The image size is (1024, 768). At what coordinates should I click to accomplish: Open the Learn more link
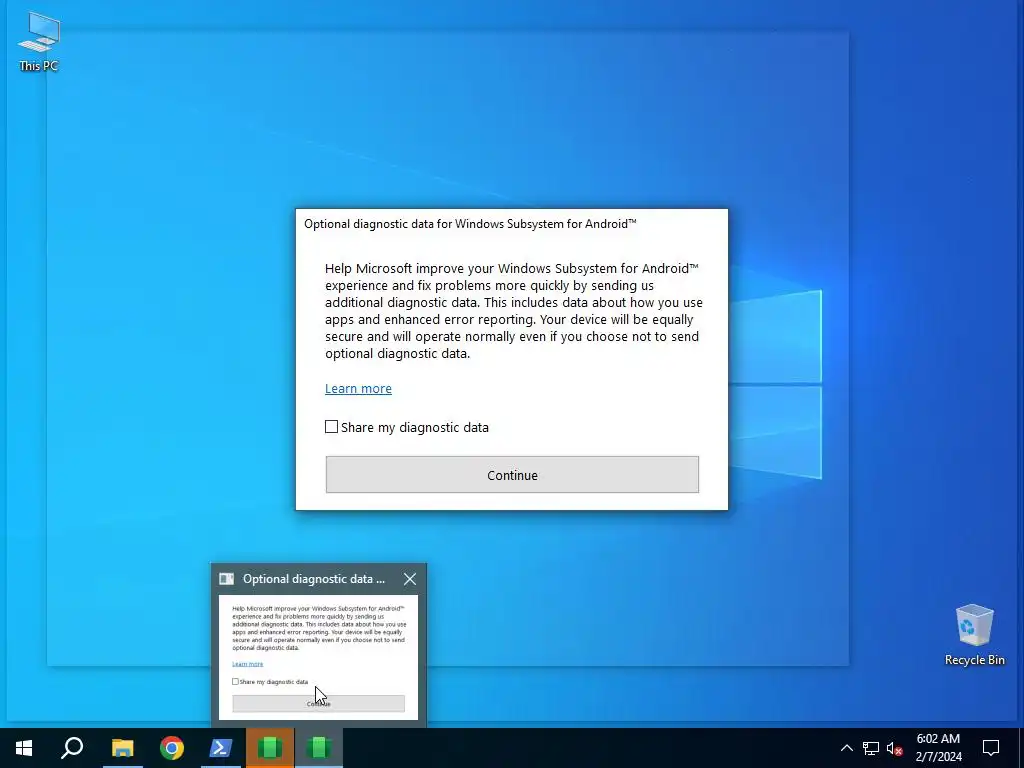[x=359, y=389]
